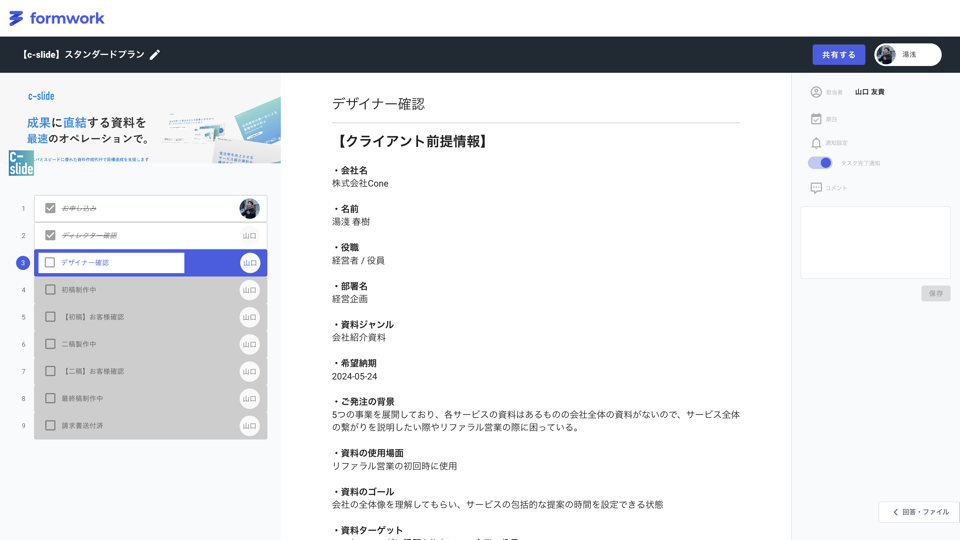Click the 保存 button under comments
Screen dimensions: 960x540
tap(935, 293)
